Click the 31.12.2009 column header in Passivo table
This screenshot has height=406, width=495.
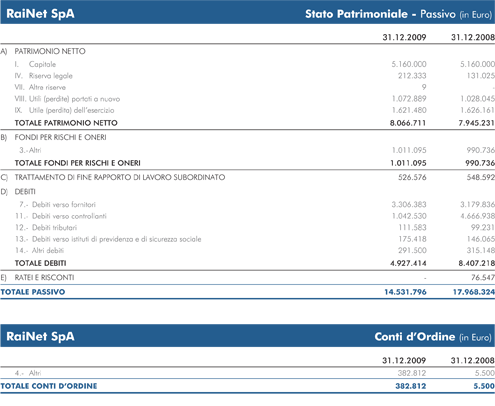pyautogui.click(x=404, y=37)
